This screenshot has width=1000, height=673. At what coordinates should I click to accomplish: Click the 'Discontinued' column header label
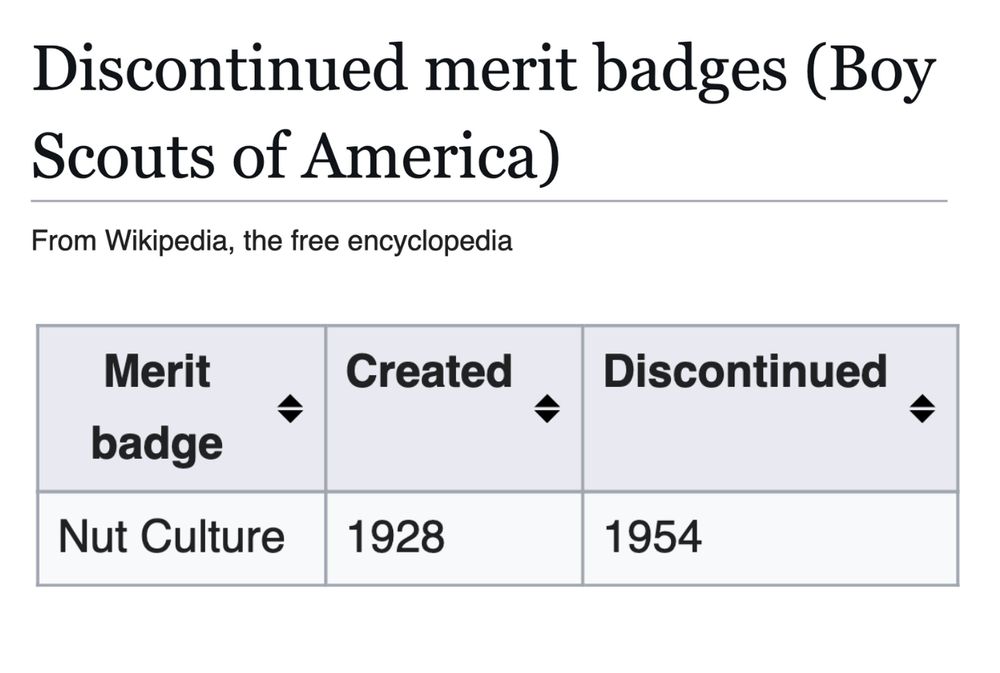745,372
